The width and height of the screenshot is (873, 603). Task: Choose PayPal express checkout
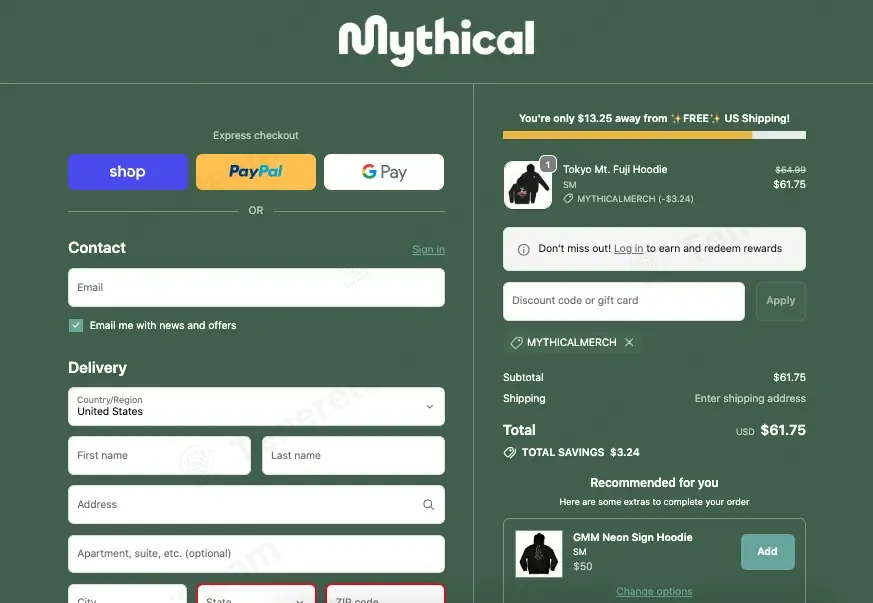point(256,172)
